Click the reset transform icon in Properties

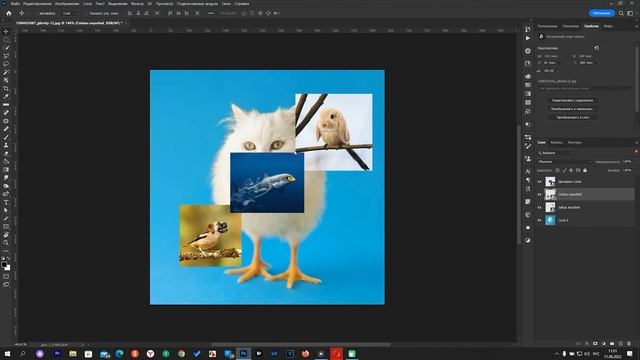tap(596, 48)
